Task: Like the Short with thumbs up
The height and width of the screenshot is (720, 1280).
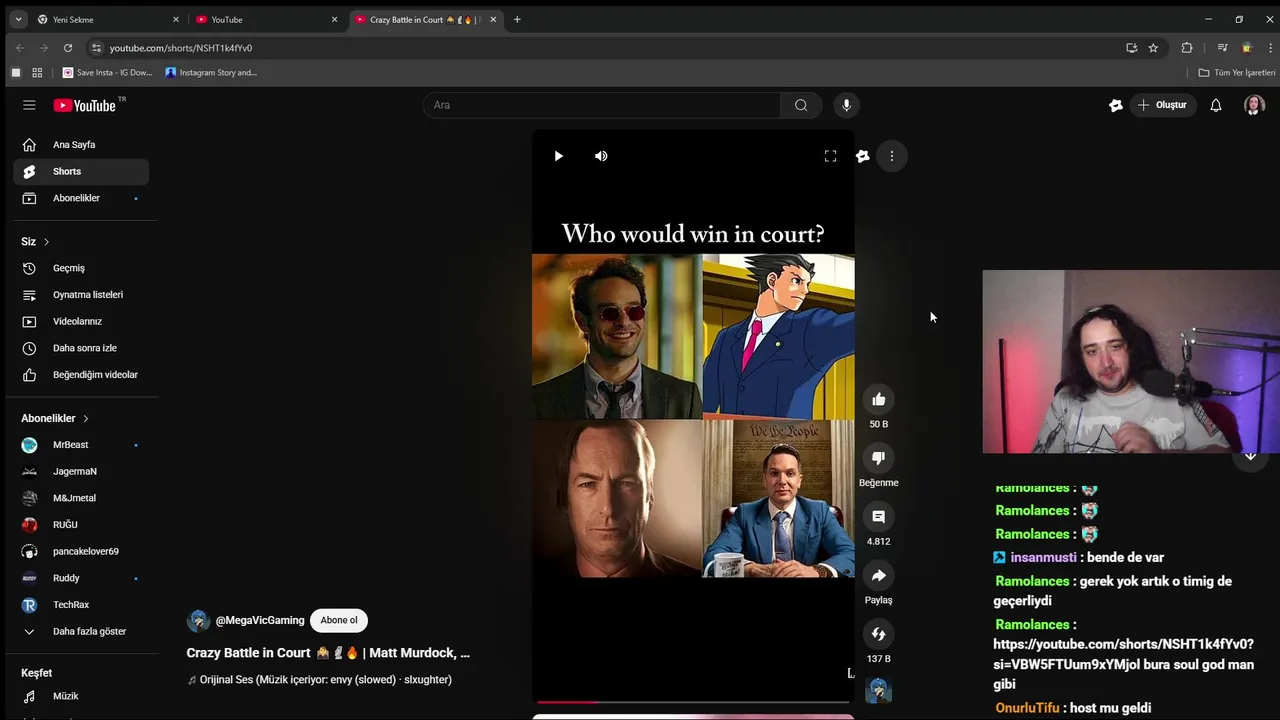Action: click(x=878, y=400)
